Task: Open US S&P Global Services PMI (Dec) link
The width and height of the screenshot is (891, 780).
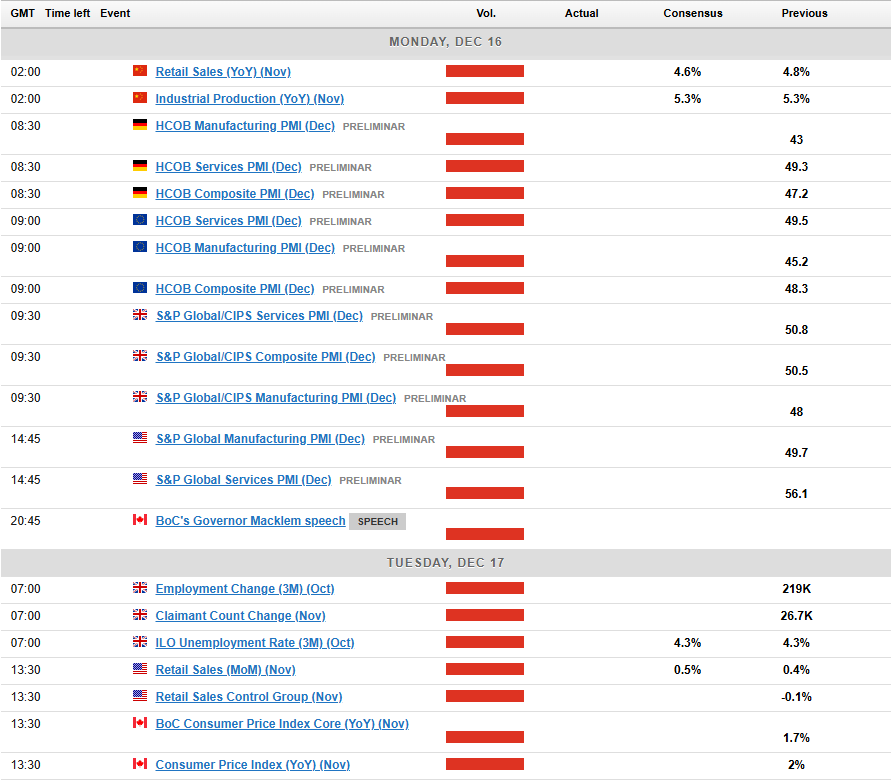Action: point(243,479)
